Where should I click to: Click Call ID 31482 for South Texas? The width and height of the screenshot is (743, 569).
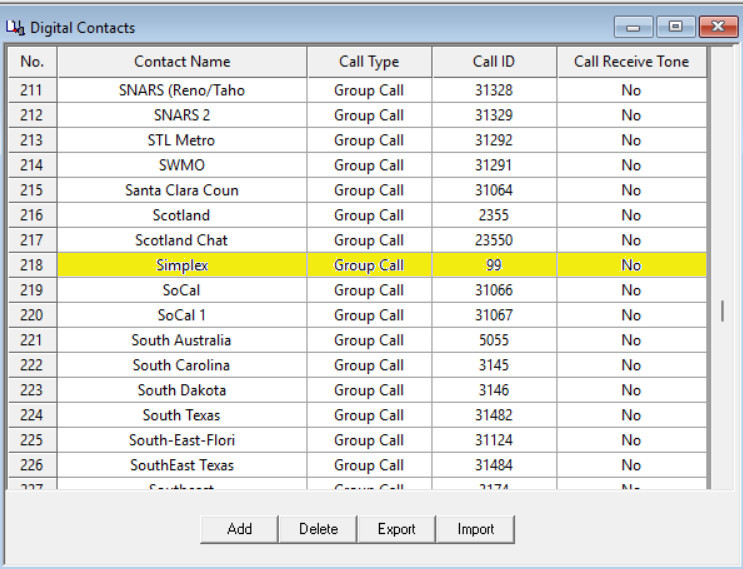494,415
